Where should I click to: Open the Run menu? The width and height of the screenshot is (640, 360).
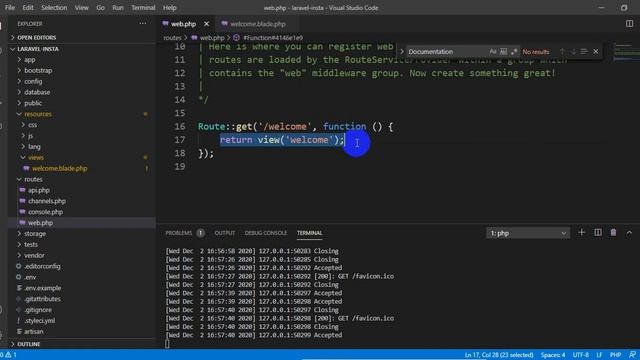pos(118,7)
